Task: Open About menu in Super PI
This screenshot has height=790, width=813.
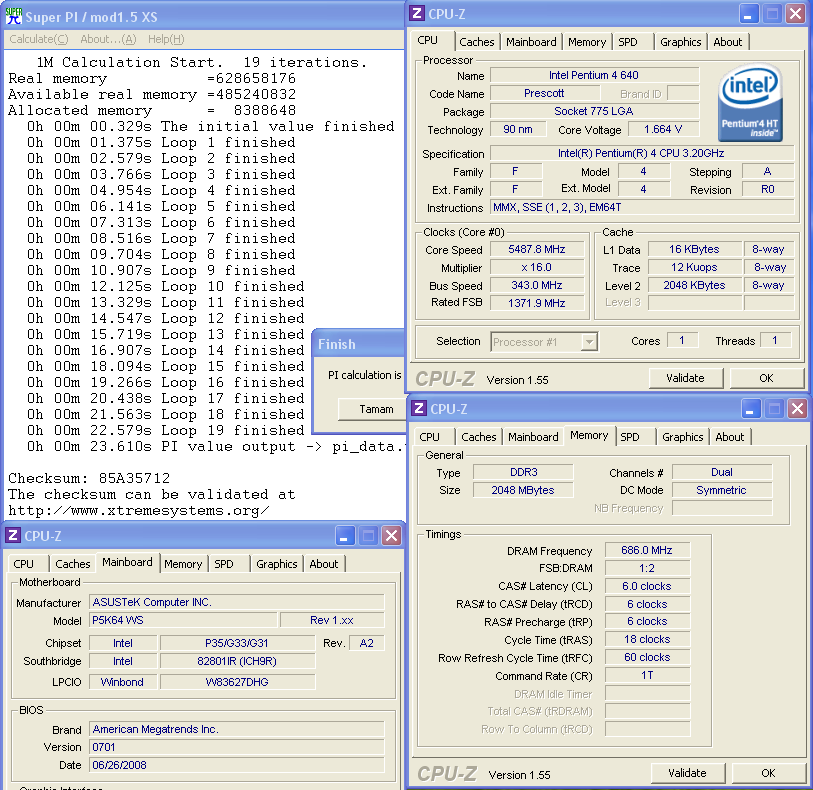Action: pyautogui.click(x=108, y=39)
